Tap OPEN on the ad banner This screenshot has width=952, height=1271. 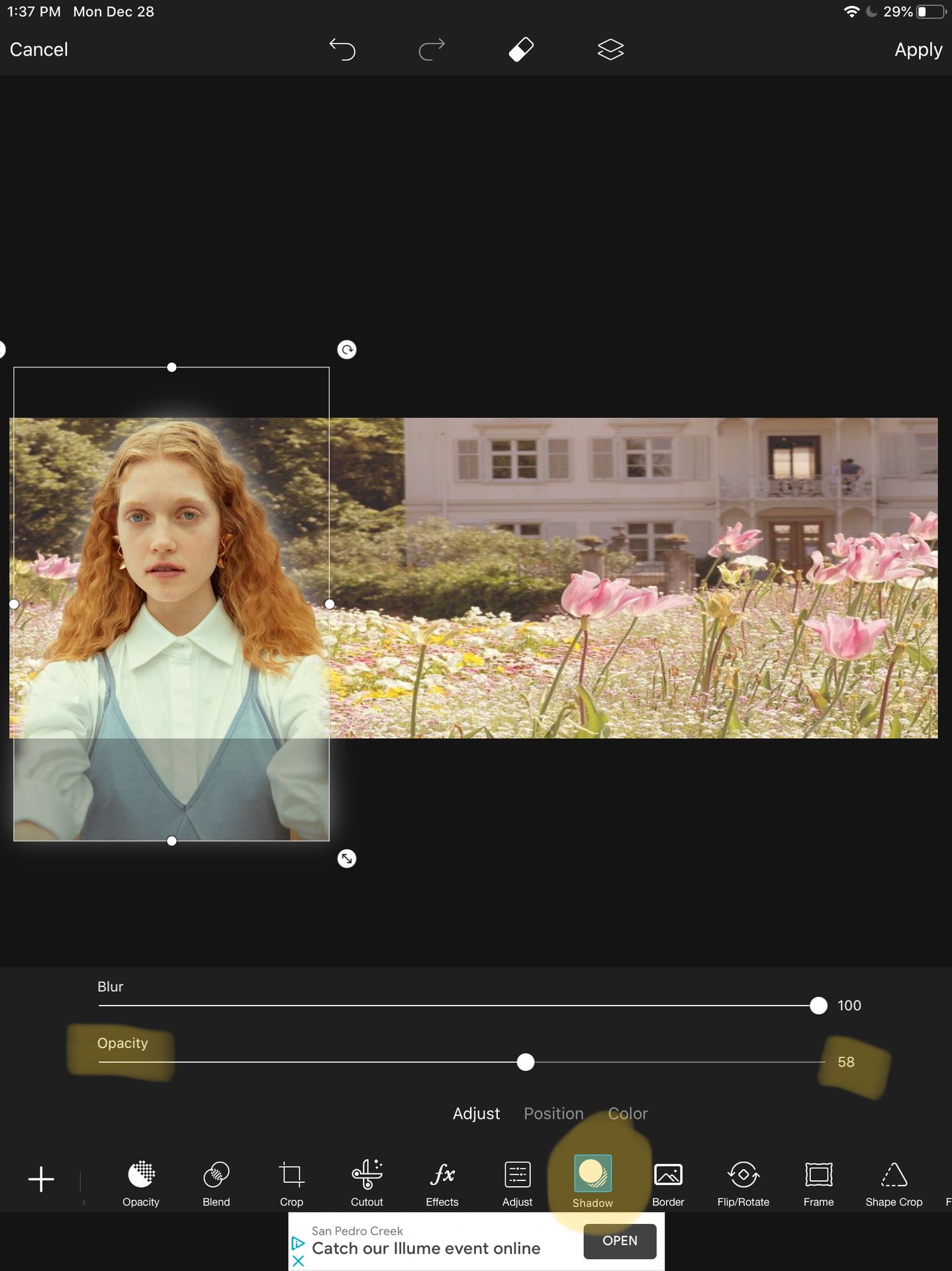pos(620,1241)
